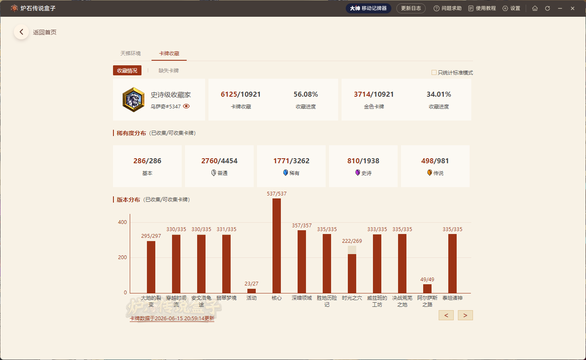Click the 810/1938 epic count
The image size is (586, 360).
coord(363,161)
